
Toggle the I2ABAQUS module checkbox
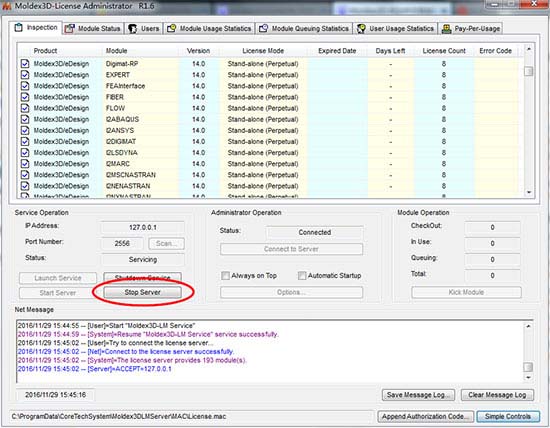[25, 119]
